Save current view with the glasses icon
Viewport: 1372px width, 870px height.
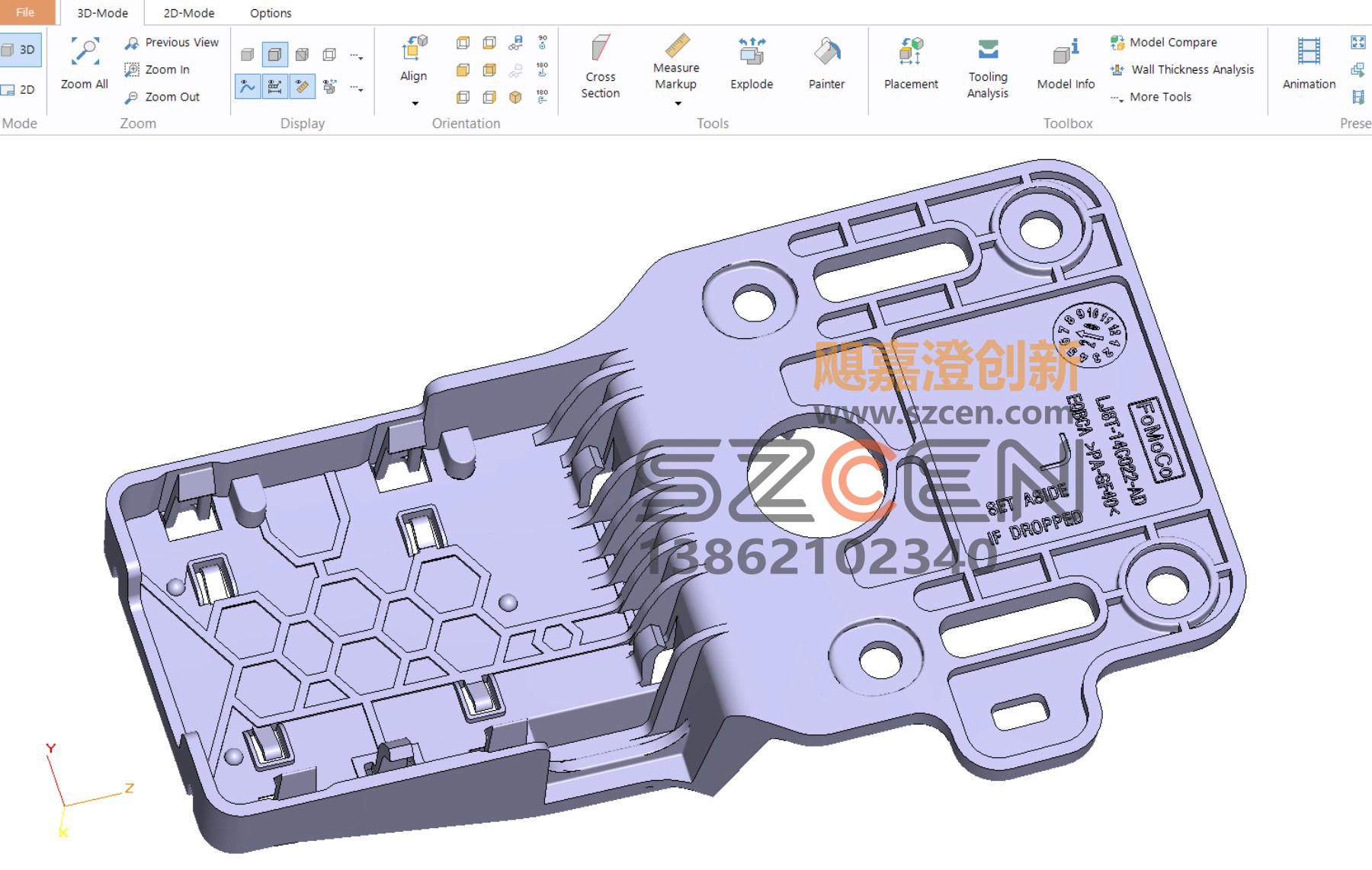516,43
